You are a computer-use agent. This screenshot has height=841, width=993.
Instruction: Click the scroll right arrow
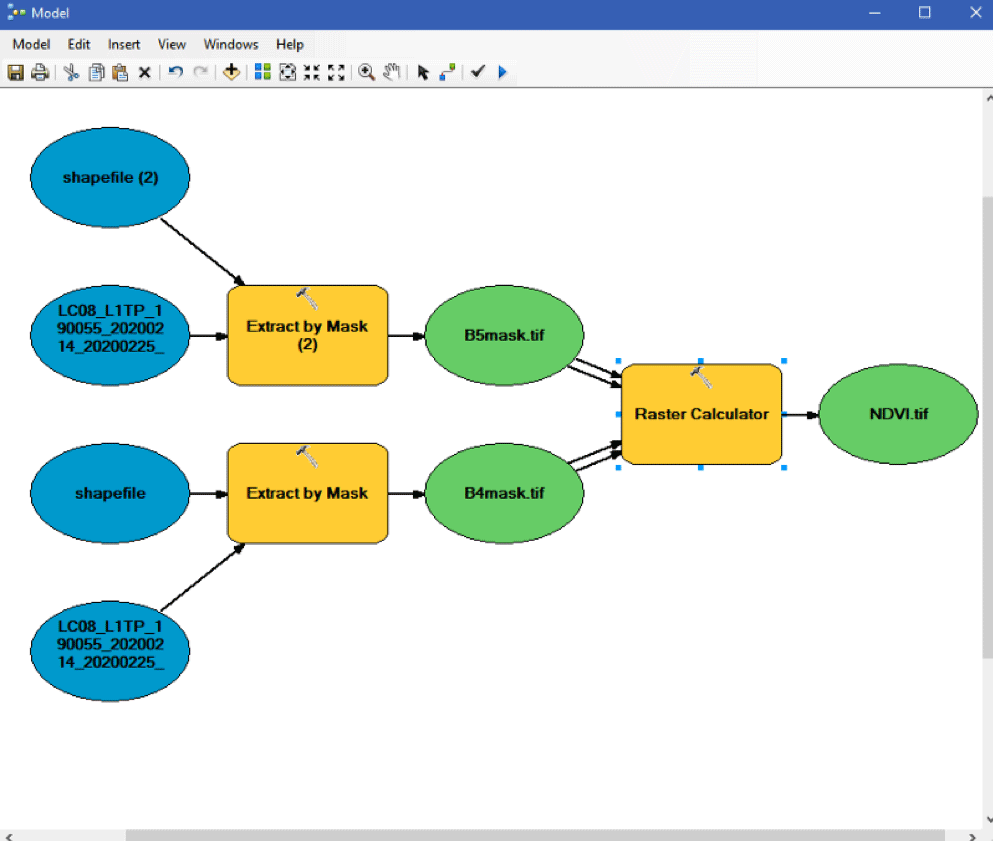click(971, 836)
